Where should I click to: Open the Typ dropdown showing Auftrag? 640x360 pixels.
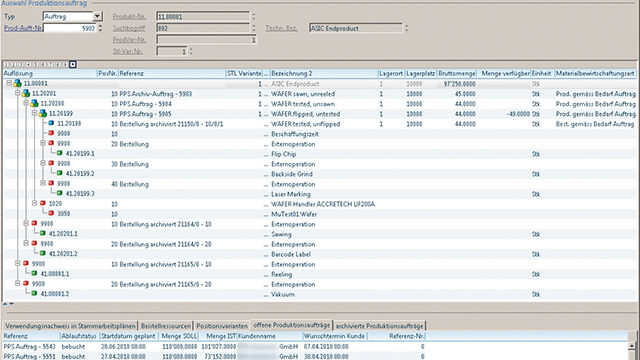coord(97,16)
